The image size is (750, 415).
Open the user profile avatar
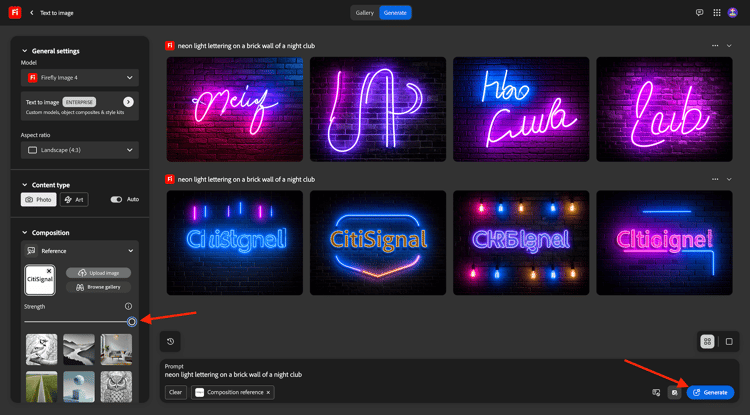[732, 13]
